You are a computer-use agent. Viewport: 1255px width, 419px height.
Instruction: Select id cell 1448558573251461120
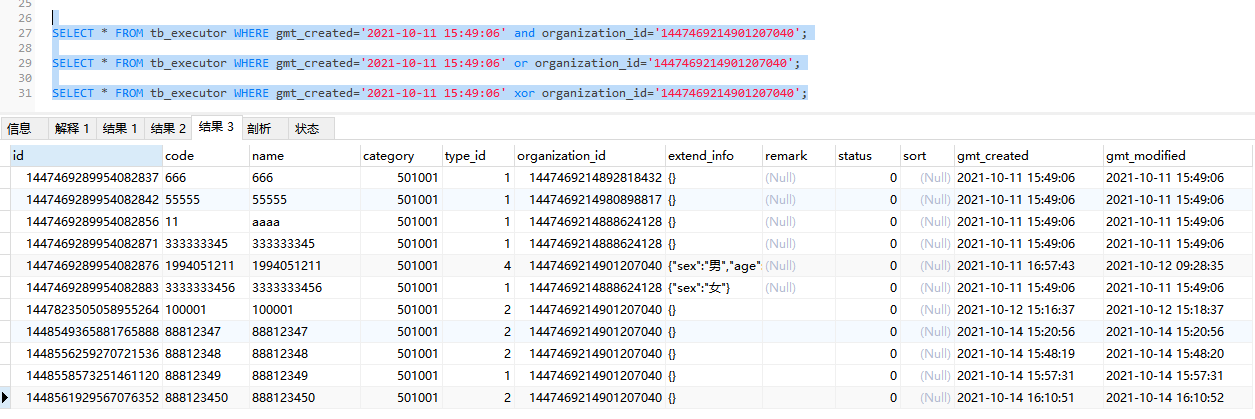(86, 375)
